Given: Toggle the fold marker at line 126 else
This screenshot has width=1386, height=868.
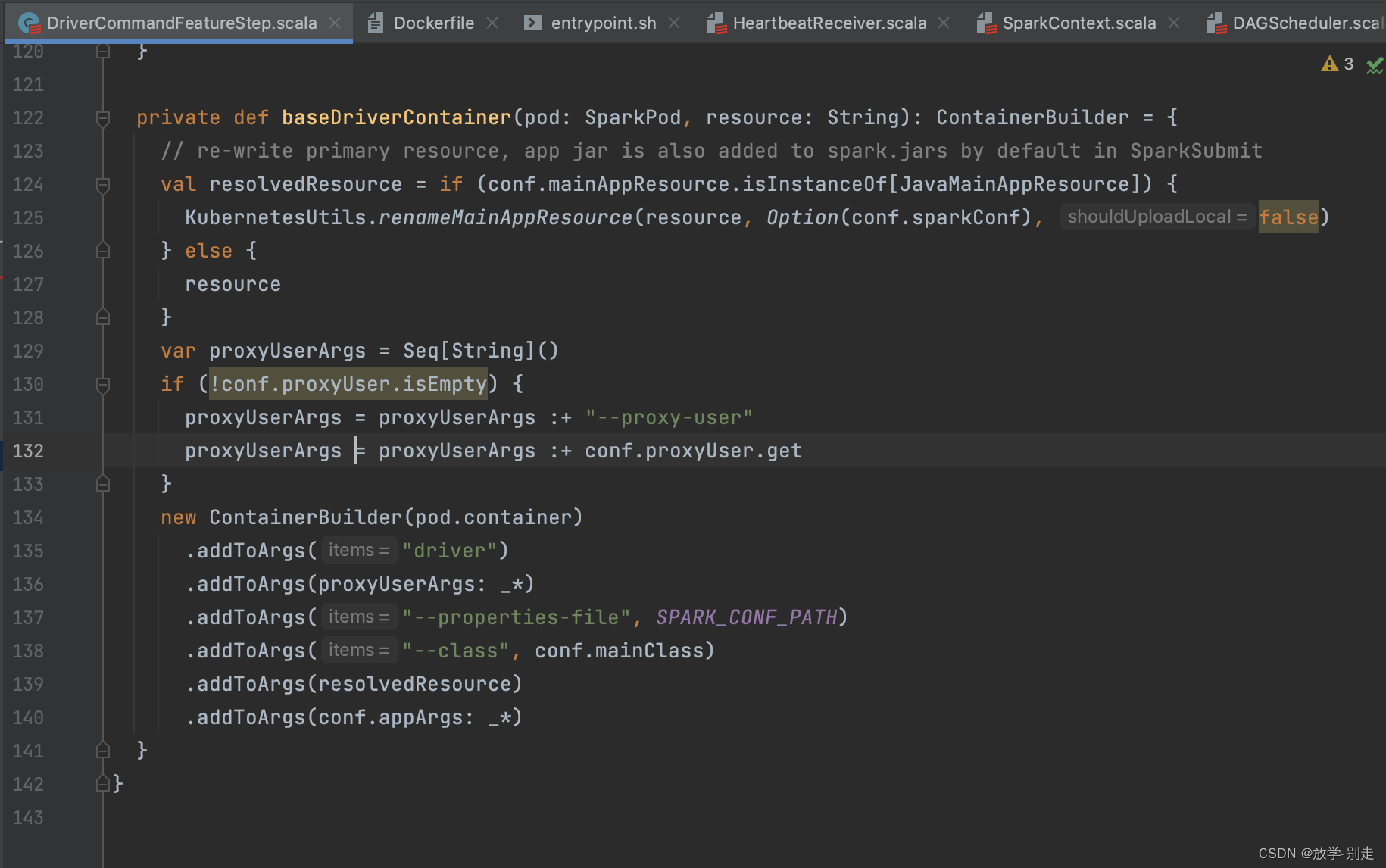Looking at the screenshot, I should pos(103,251).
